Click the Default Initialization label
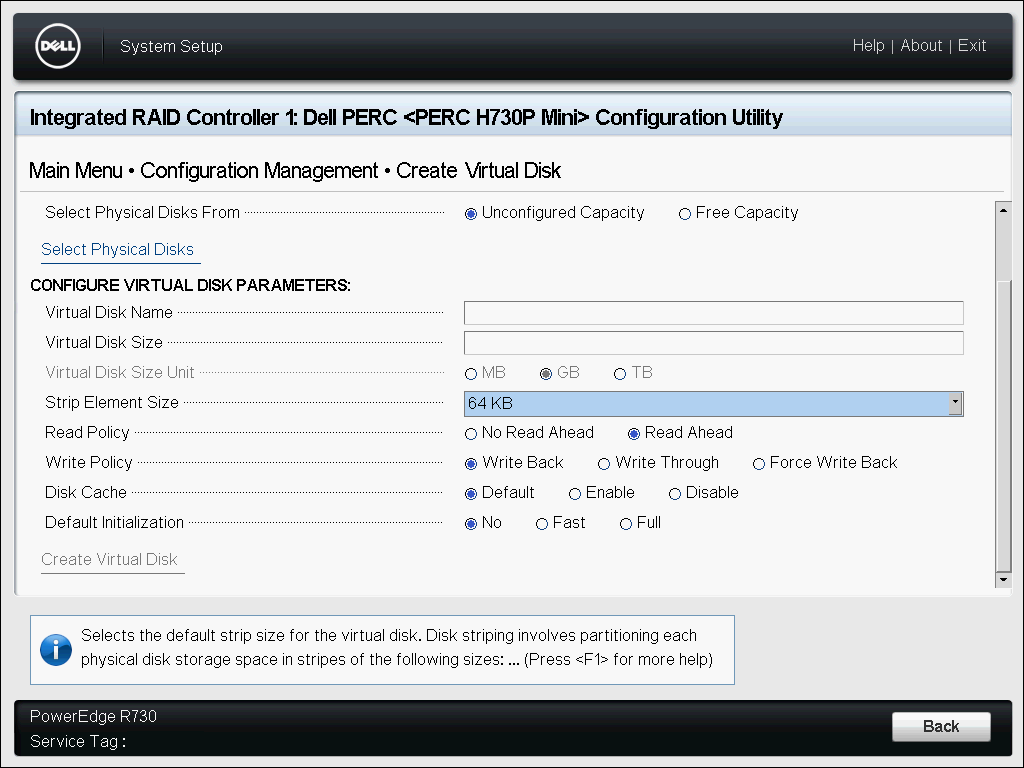The image size is (1024, 768). (x=114, y=522)
